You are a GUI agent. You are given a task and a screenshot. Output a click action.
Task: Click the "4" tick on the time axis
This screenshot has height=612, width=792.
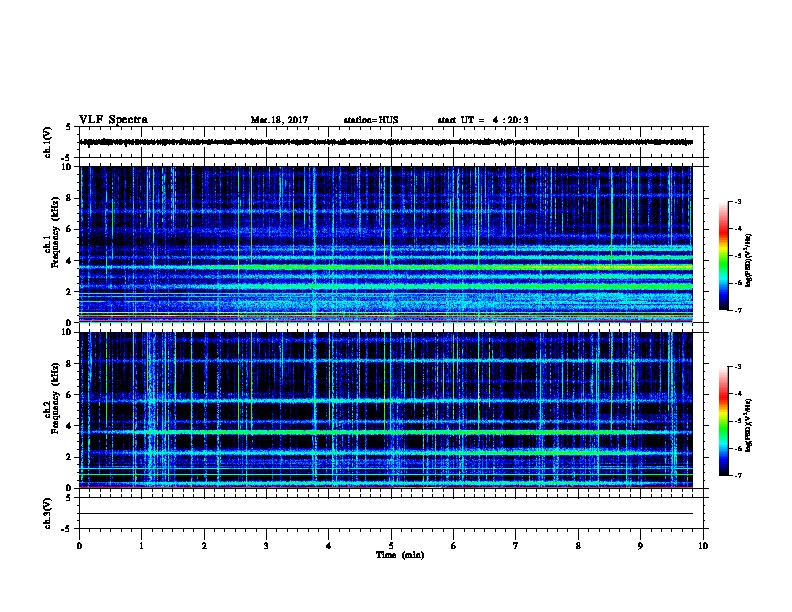coord(329,545)
